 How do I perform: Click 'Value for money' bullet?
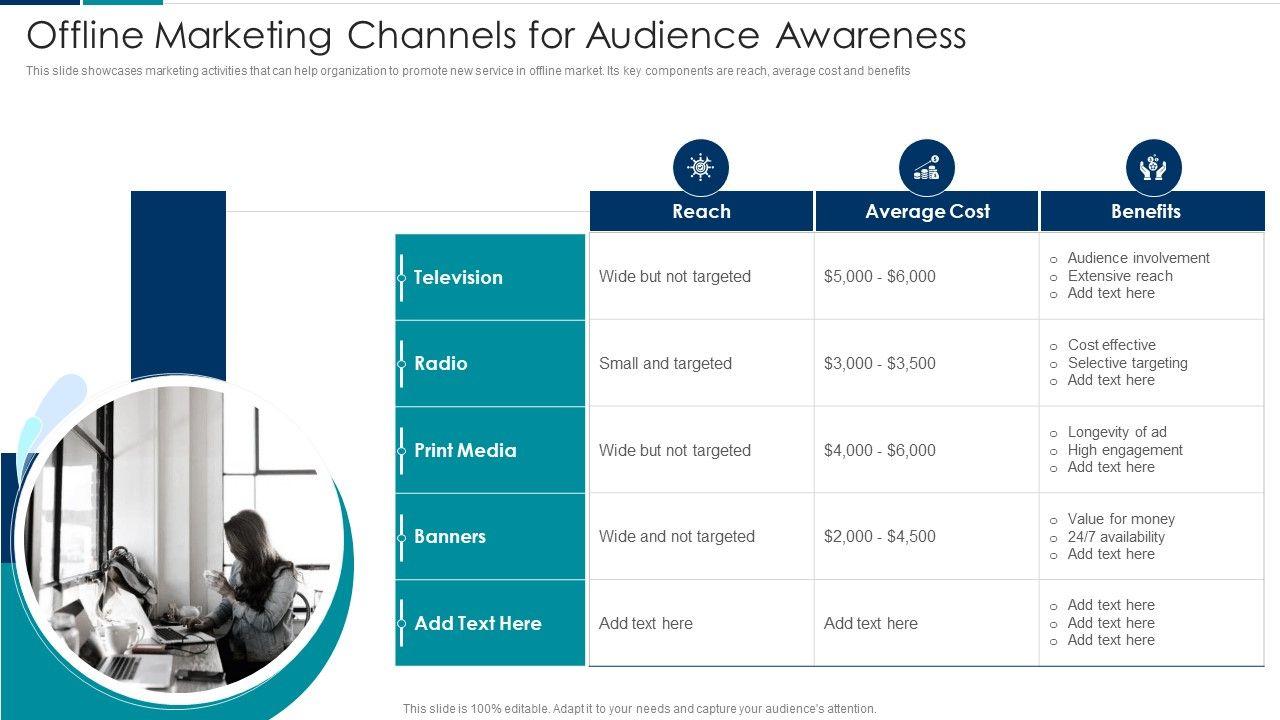[x=1121, y=519]
